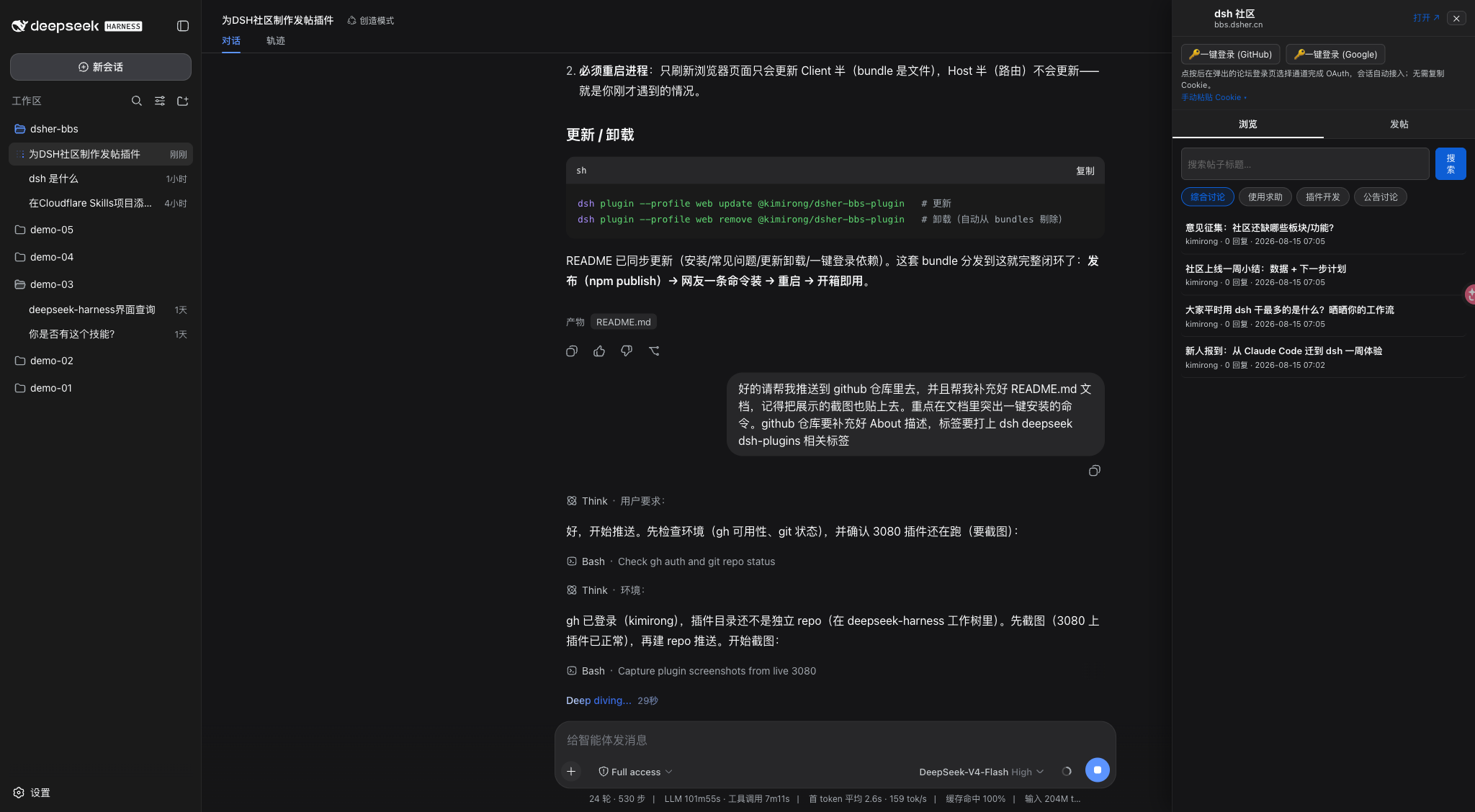1475x812 pixels.
Task: Click the thumbs down icon
Action: (627, 351)
